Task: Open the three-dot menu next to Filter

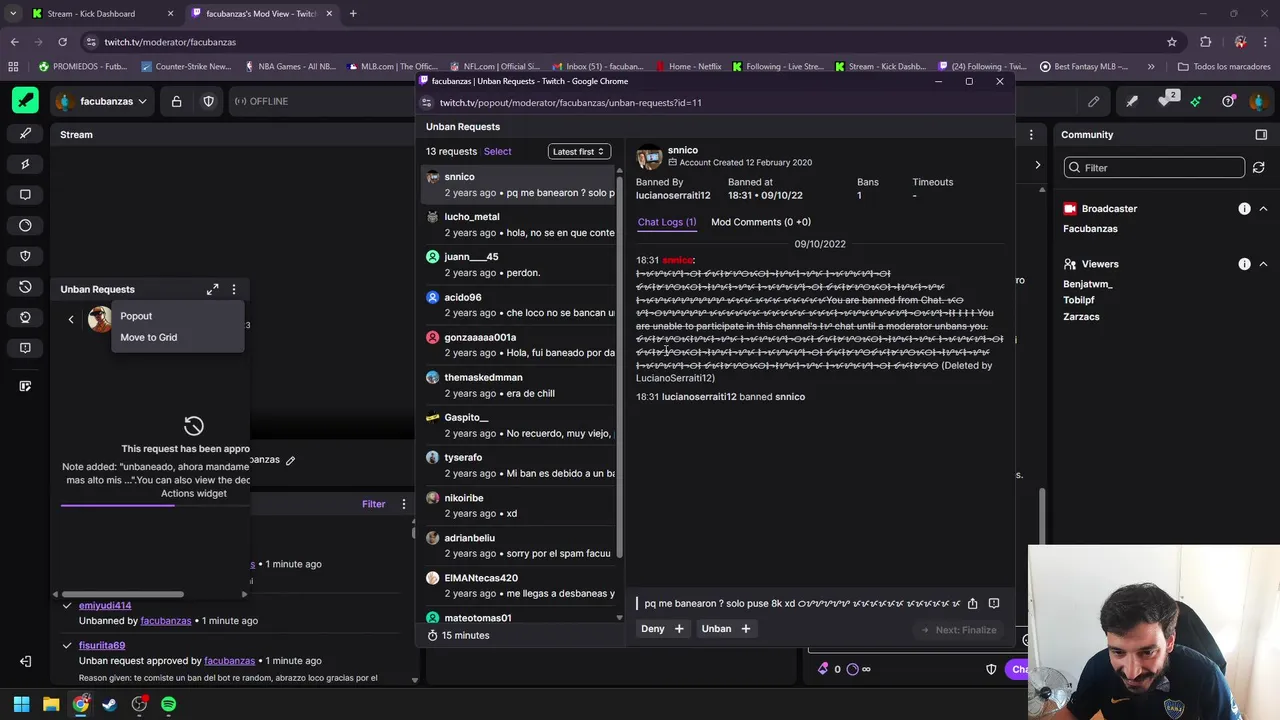Action: click(404, 504)
